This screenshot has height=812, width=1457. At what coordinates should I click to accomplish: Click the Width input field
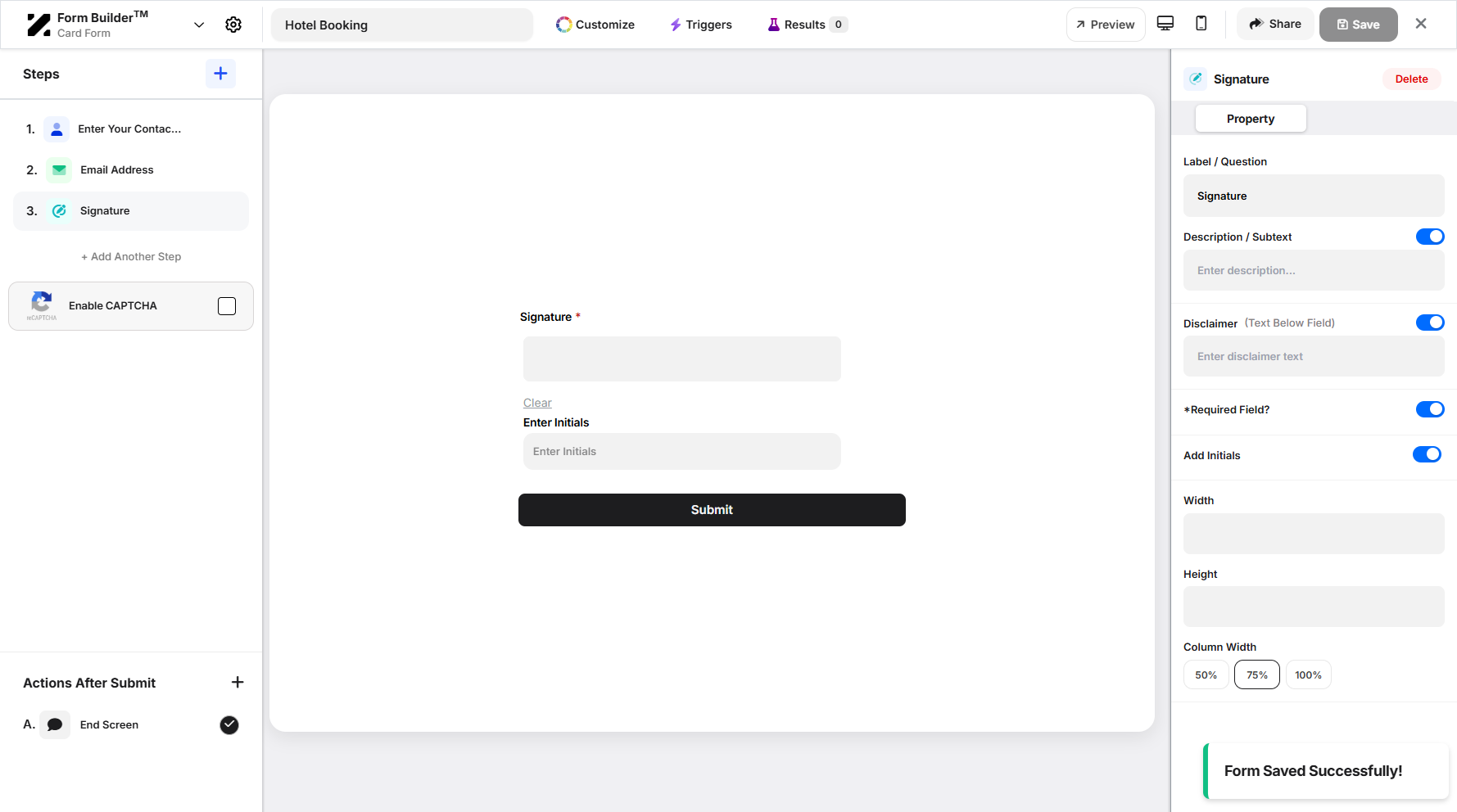[1314, 534]
